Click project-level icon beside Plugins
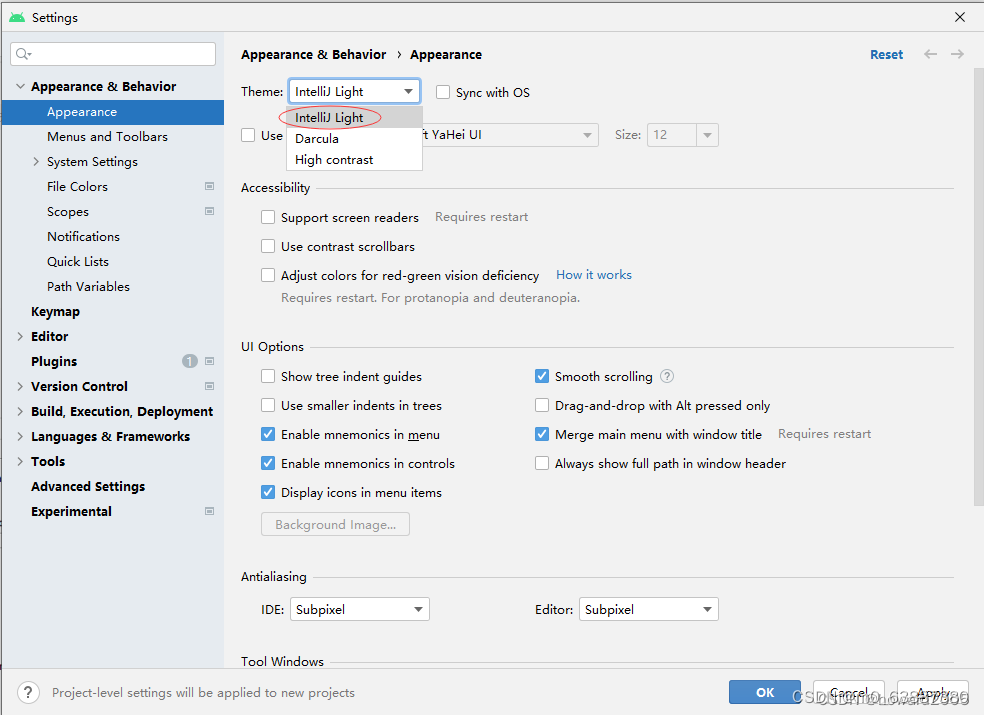 210,361
